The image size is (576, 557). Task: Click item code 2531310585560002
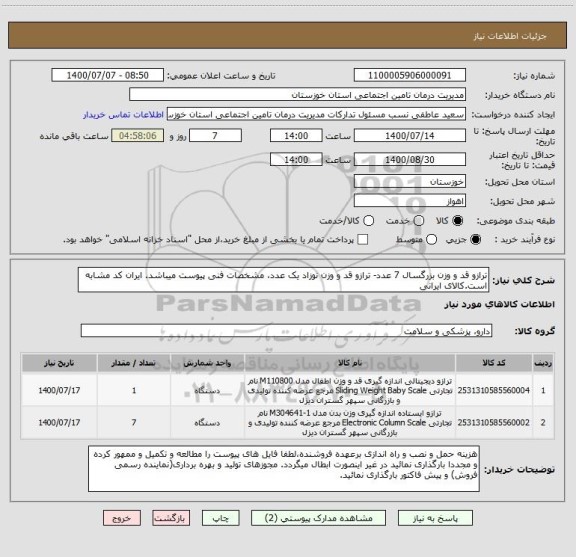pyautogui.click(x=493, y=423)
